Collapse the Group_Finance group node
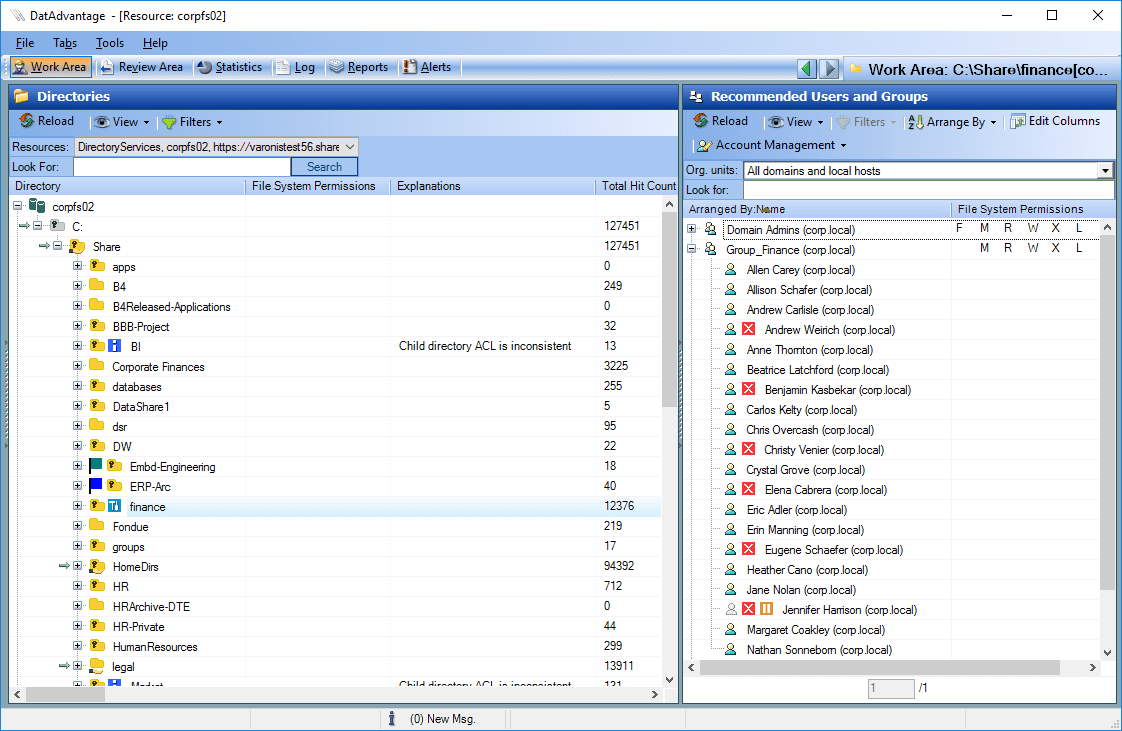This screenshot has width=1122, height=731. [x=691, y=250]
